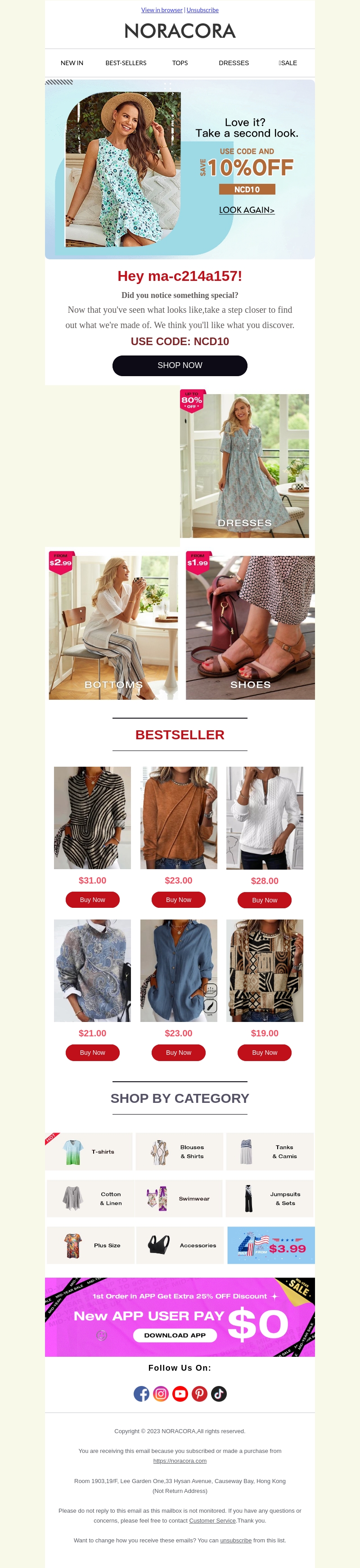
Task: Select the Swimwear category tile
Action: click(x=179, y=1199)
